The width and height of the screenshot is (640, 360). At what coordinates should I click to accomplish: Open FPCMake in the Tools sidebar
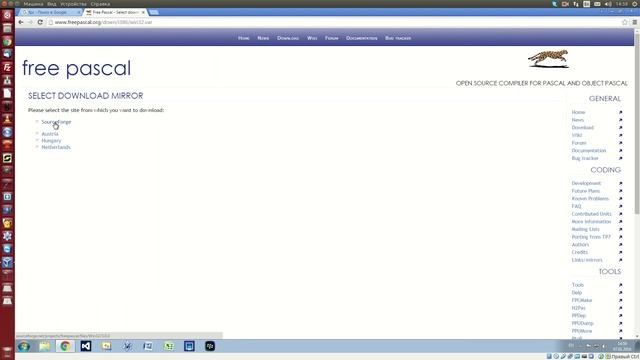coord(582,300)
